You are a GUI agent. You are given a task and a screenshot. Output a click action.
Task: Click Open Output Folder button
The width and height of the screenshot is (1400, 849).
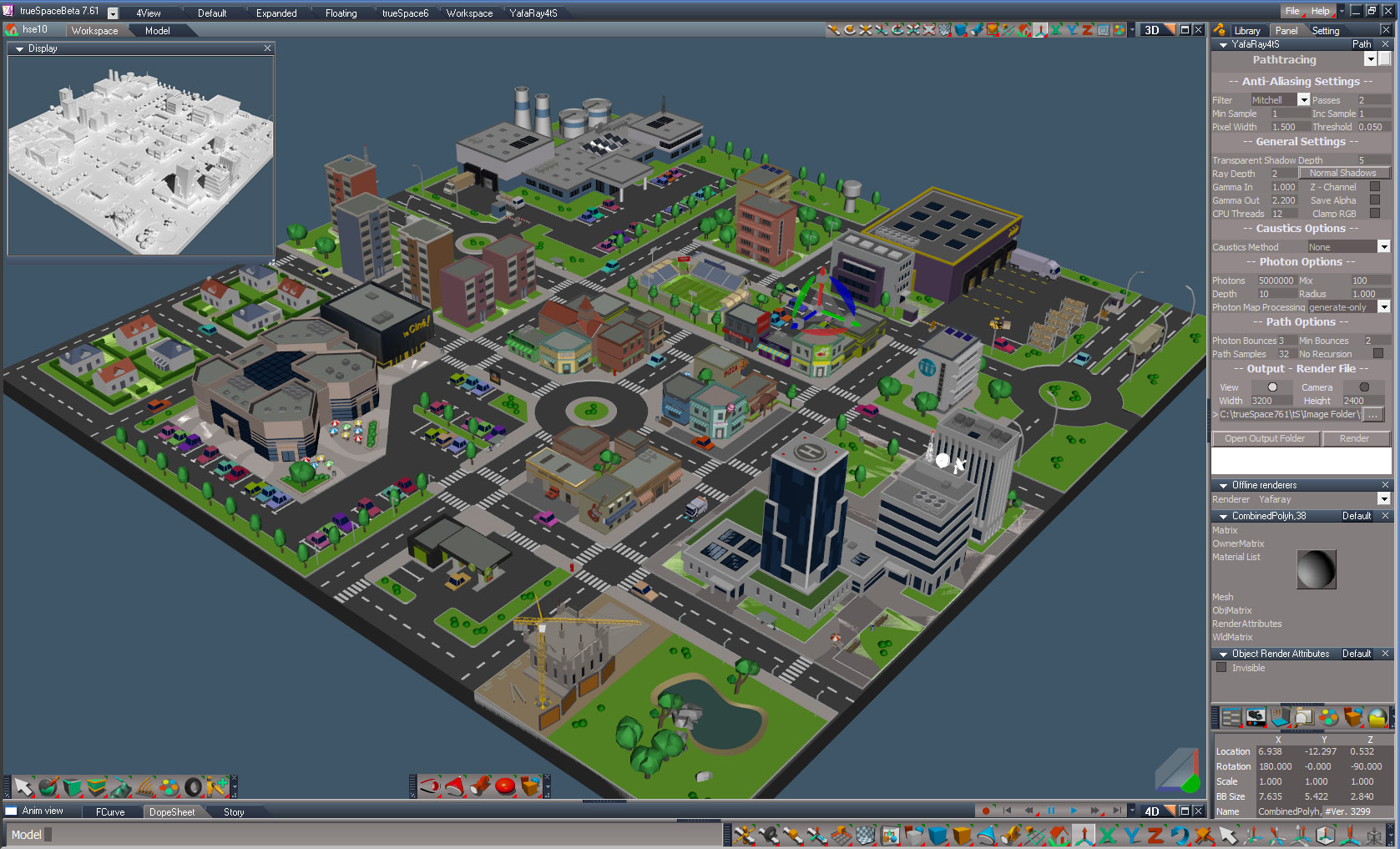(x=1265, y=438)
